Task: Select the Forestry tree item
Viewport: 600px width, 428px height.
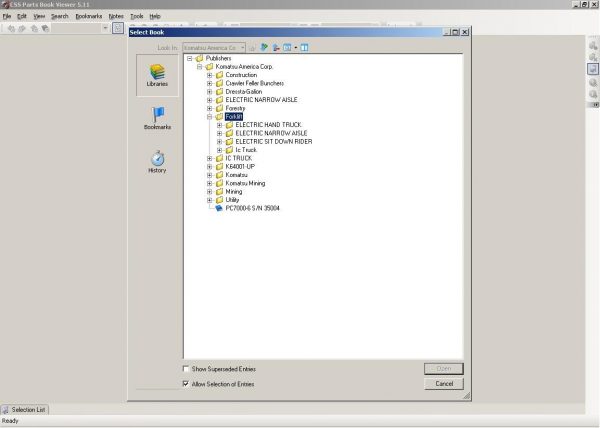Action: tap(235, 108)
